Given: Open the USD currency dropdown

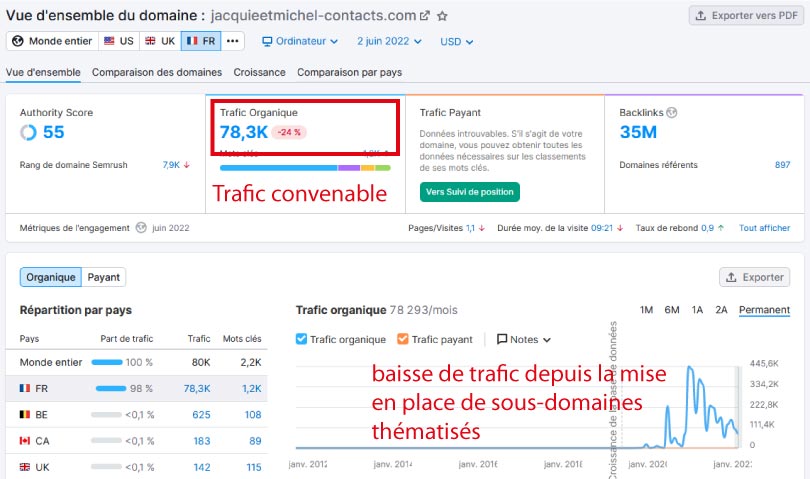Looking at the screenshot, I should pyautogui.click(x=456, y=42).
